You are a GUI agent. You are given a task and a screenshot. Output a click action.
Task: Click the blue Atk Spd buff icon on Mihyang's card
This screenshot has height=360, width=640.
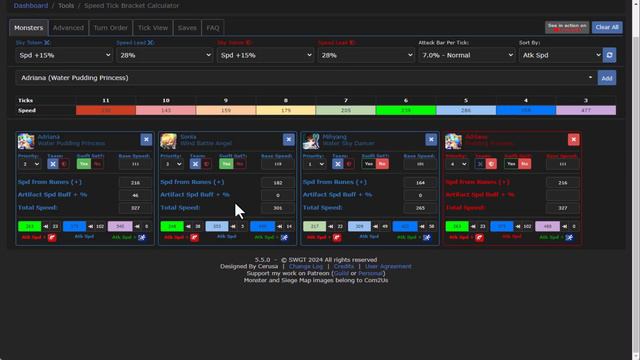427,238
